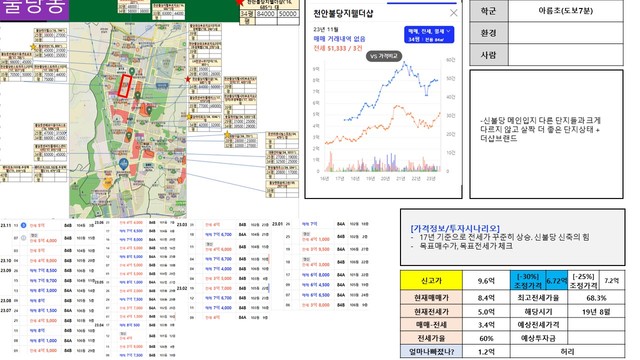Select the 매매-전세 label cell
This screenshot has height=360, width=640.
click(x=431, y=325)
